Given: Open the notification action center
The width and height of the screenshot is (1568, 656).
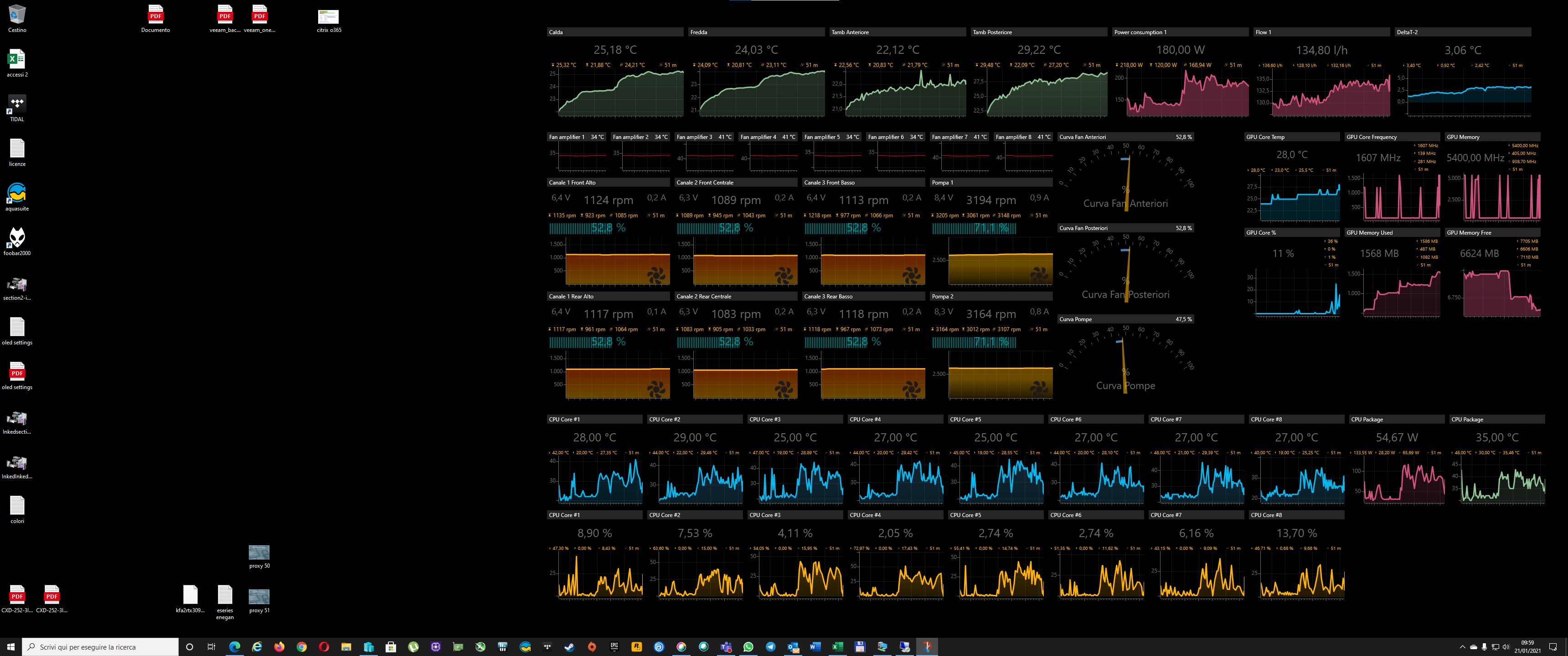Looking at the screenshot, I should pyautogui.click(x=1553, y=647).
